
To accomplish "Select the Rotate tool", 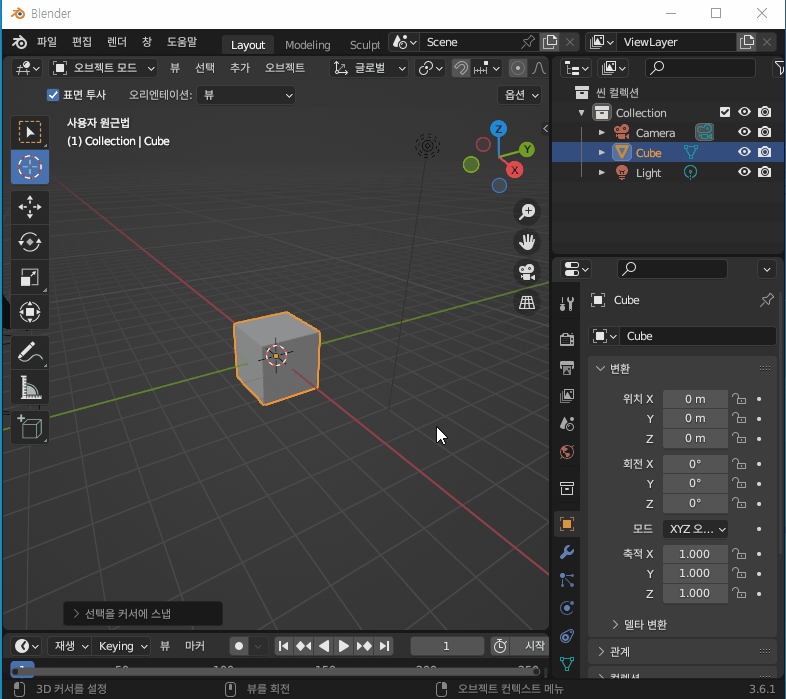I will [x=30, y=242].
